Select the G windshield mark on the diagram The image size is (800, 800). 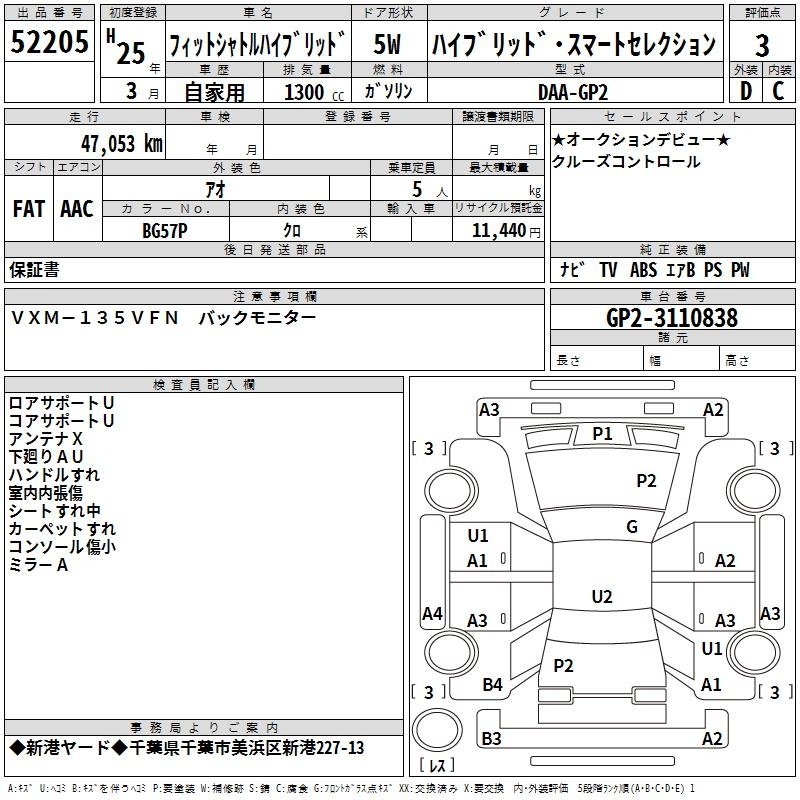click(632, 527)
